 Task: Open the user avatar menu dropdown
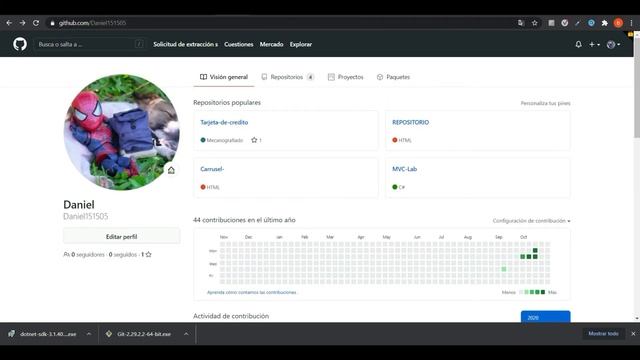[x=613, y=44]
